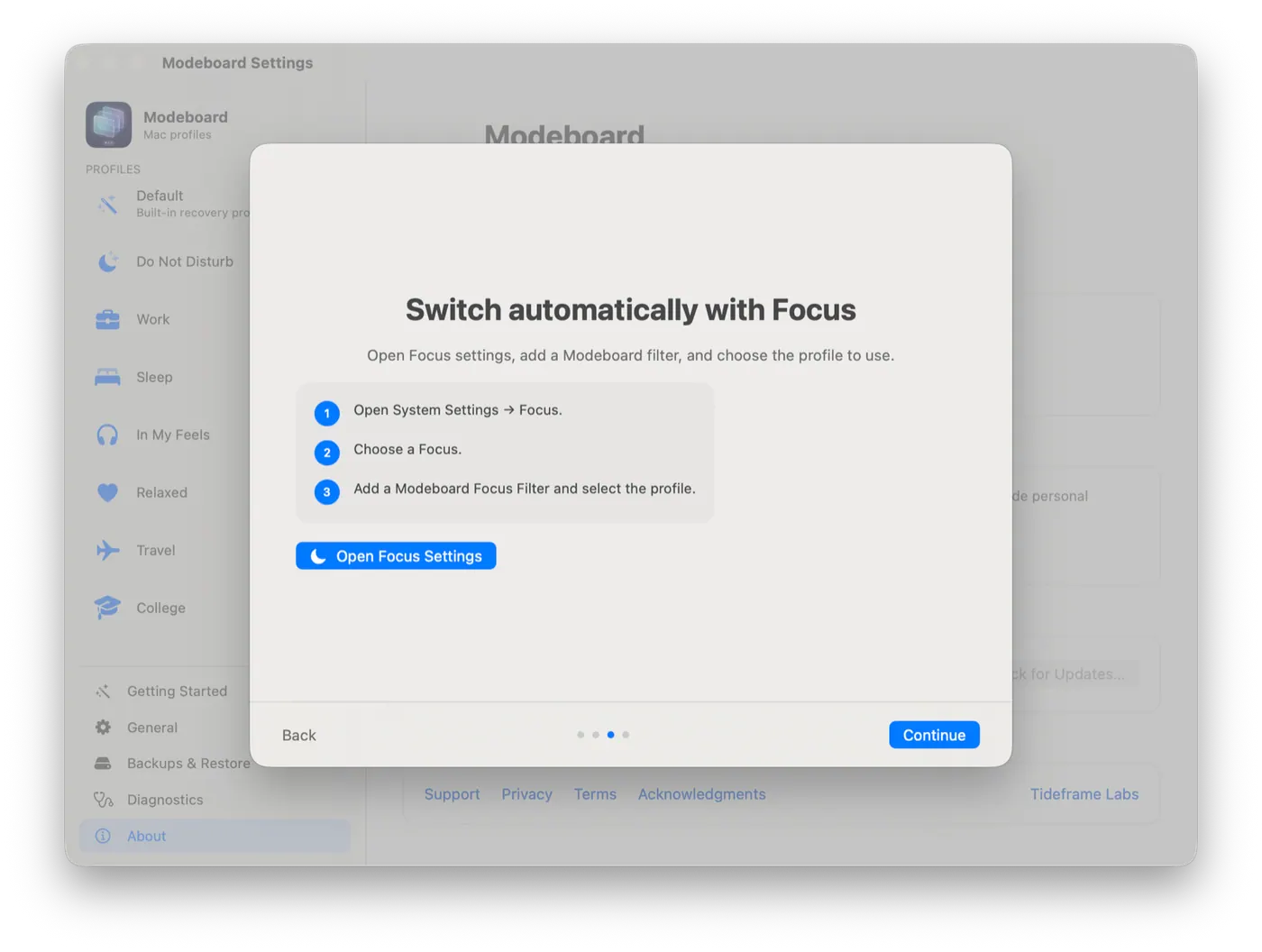Select the About section

(215, 836)
